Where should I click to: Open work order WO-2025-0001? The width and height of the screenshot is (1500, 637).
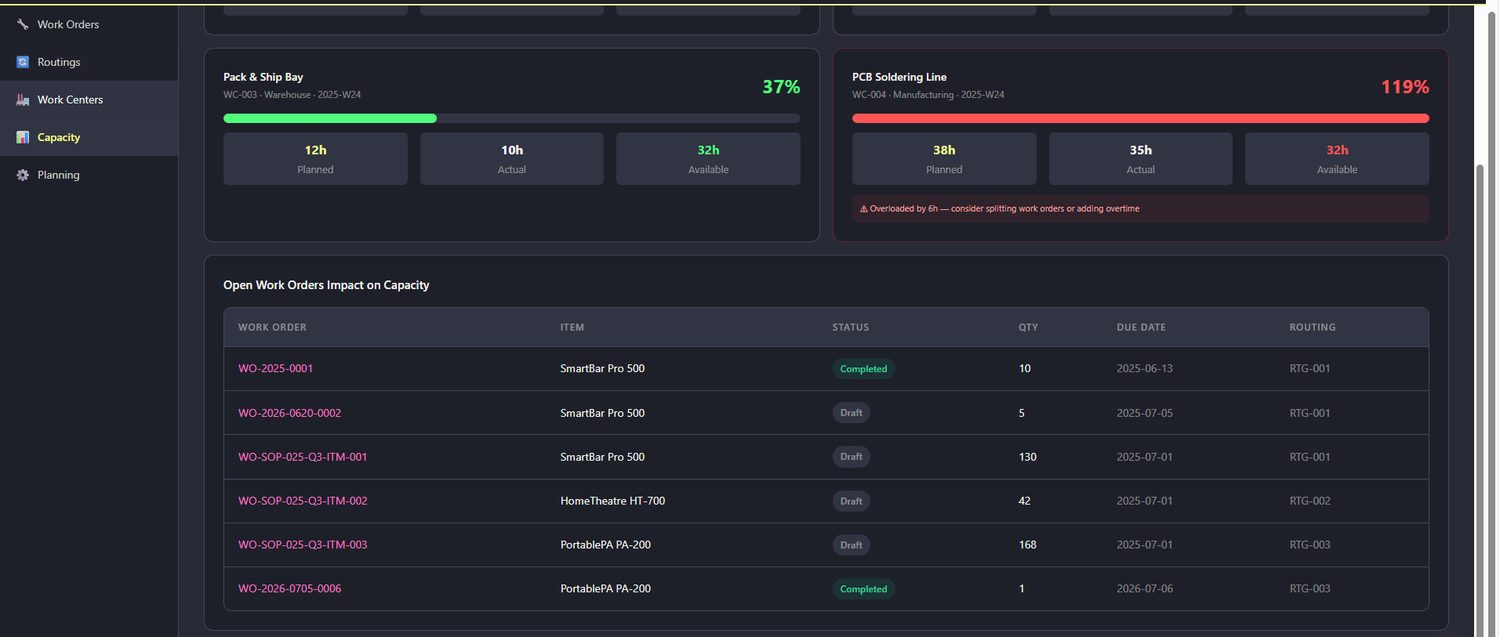tap(275, 369)
